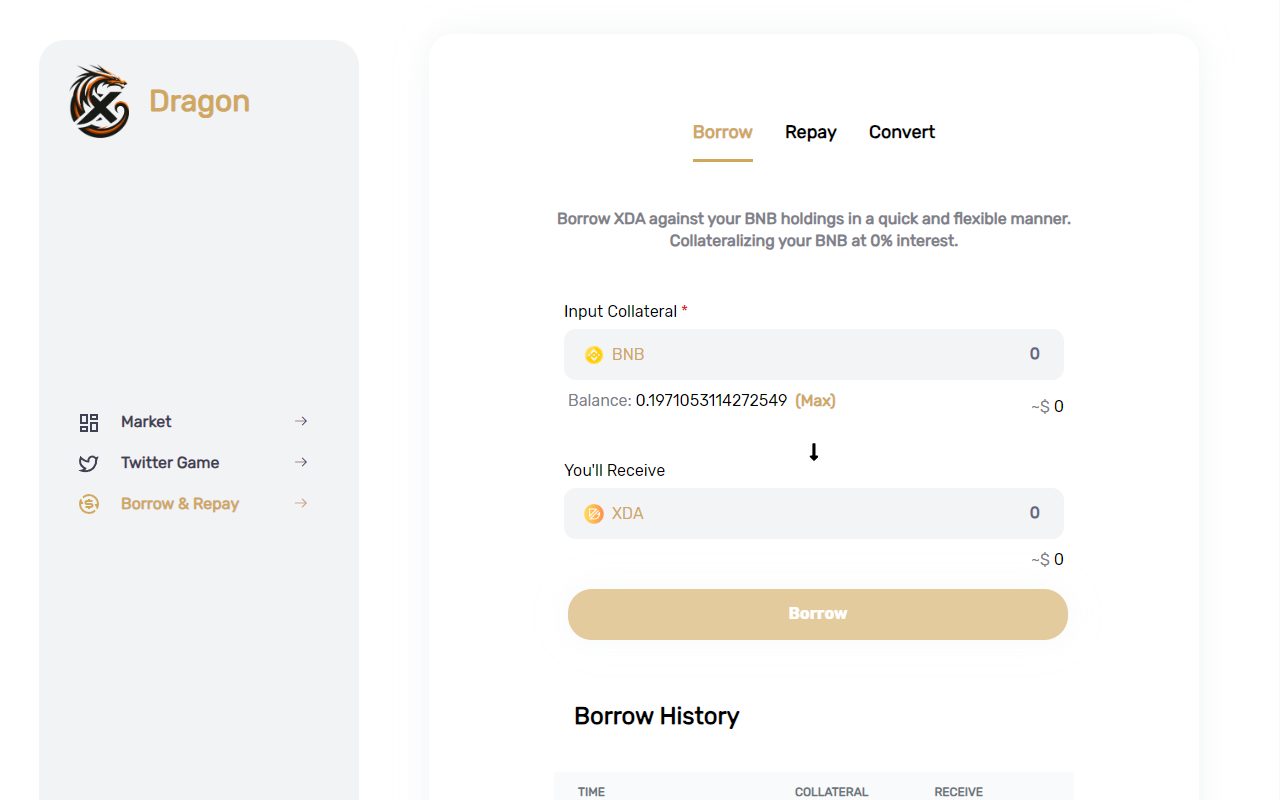Screen dimensions: 1280x800
Task: Click the Dragon brand name
Action: tap(199, 101)
